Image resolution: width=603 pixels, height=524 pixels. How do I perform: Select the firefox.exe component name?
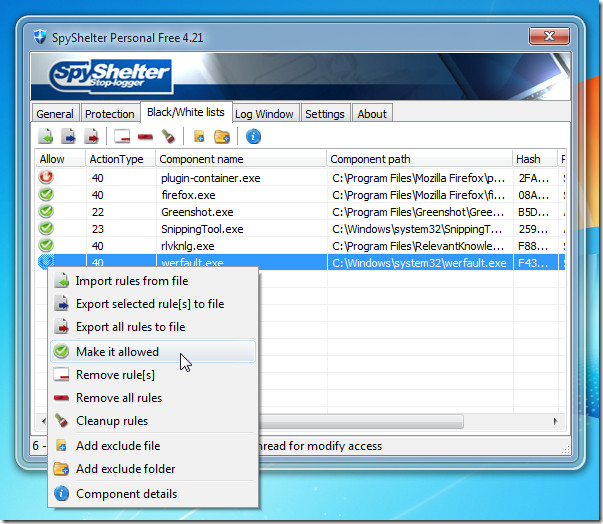188,195
